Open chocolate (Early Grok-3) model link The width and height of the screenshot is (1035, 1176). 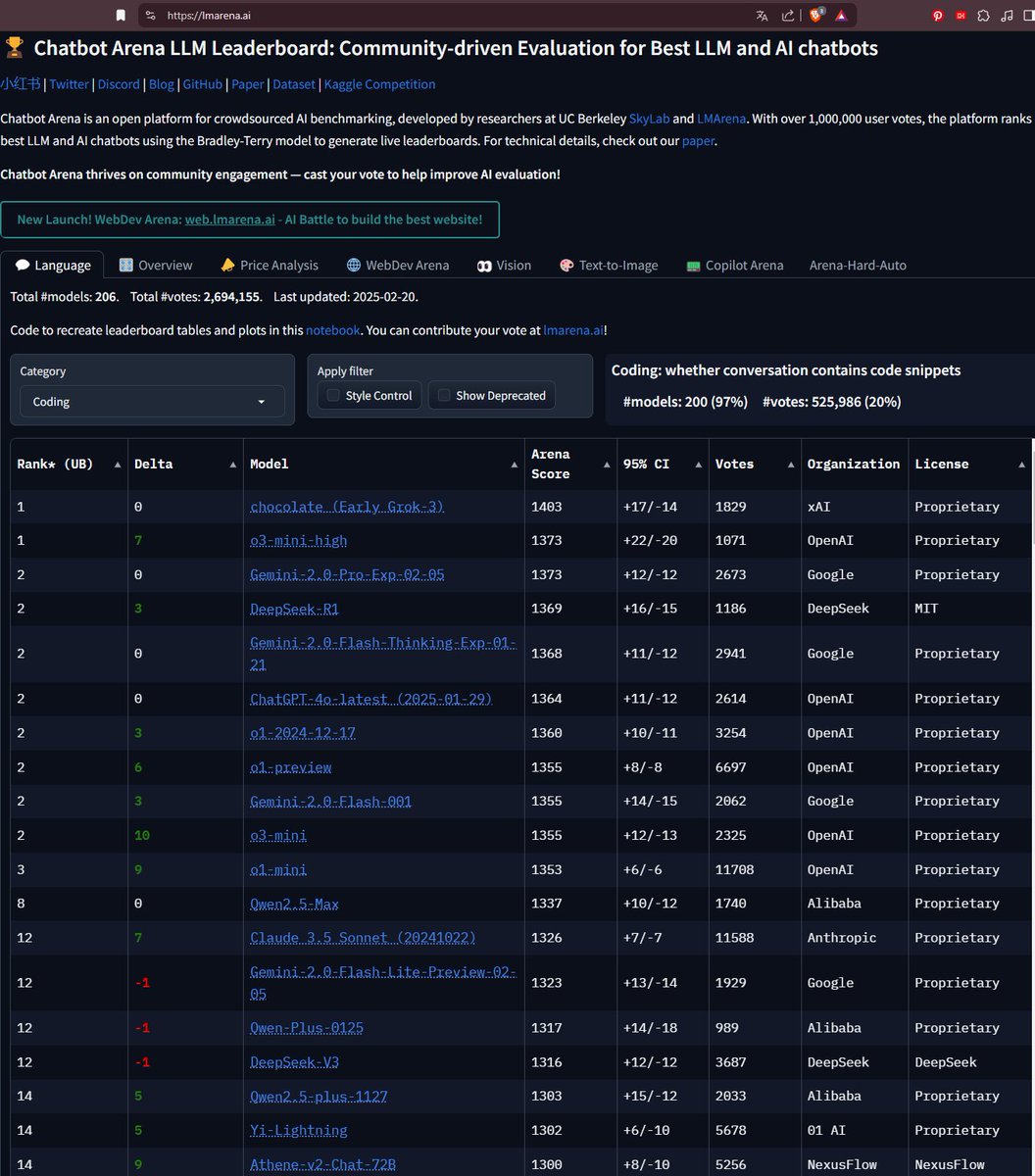coord(347,507)
